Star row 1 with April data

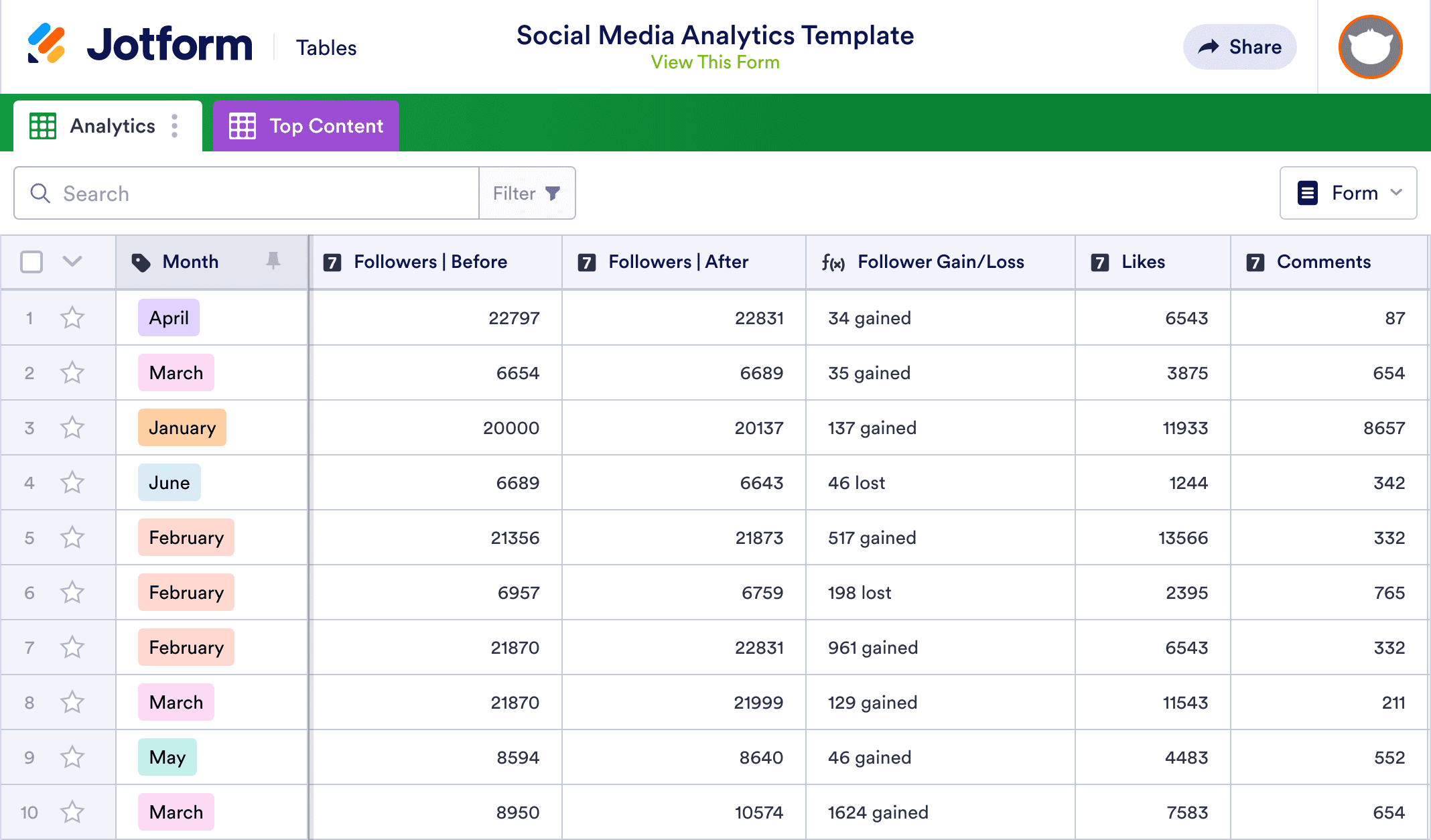pyautogui.click(x=72, y=318)
